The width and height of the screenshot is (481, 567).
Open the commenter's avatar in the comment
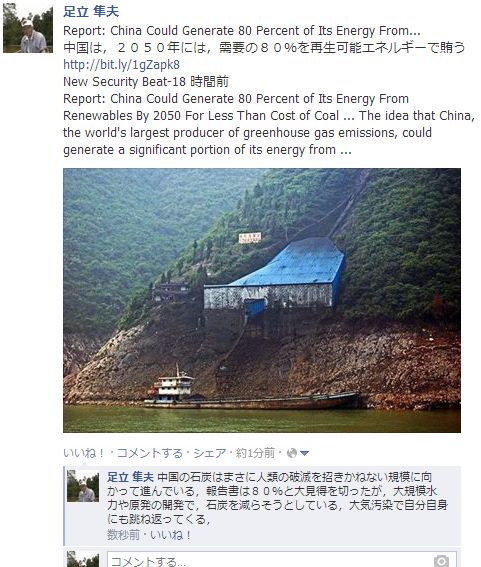pos(83,486)
